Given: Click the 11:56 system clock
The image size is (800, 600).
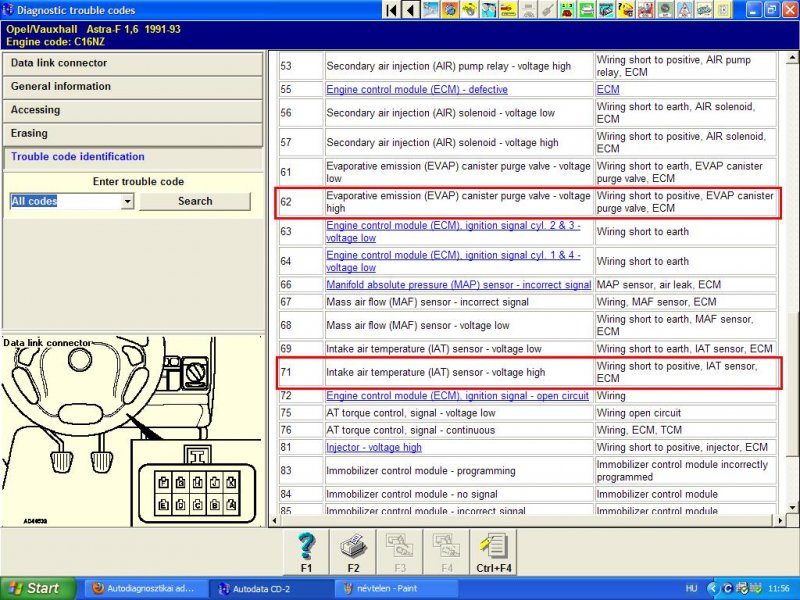Looking at the screenshot, I should (x=779, y=589).
